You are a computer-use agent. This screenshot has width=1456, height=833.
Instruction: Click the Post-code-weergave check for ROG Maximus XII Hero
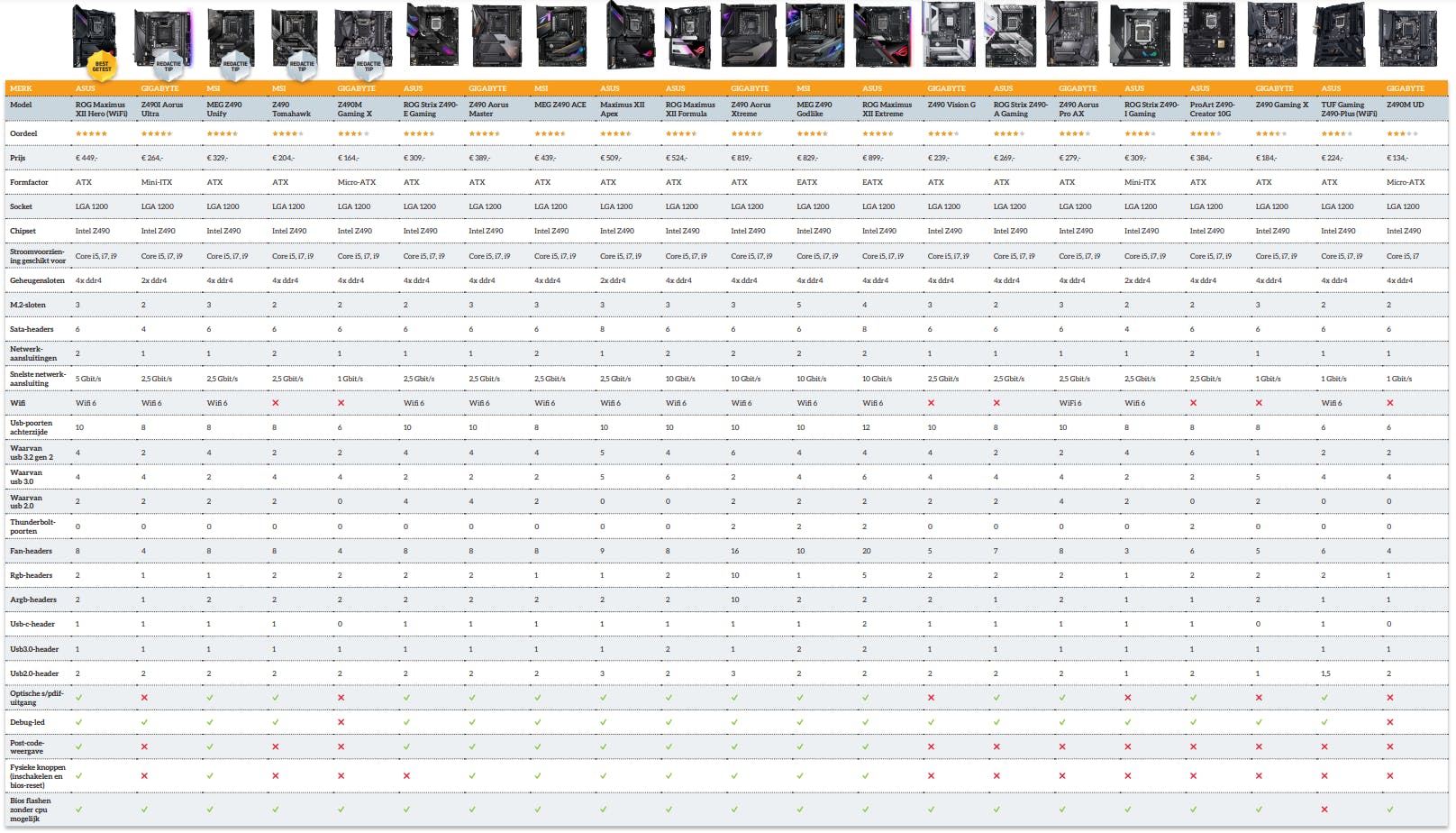(79, 746)
